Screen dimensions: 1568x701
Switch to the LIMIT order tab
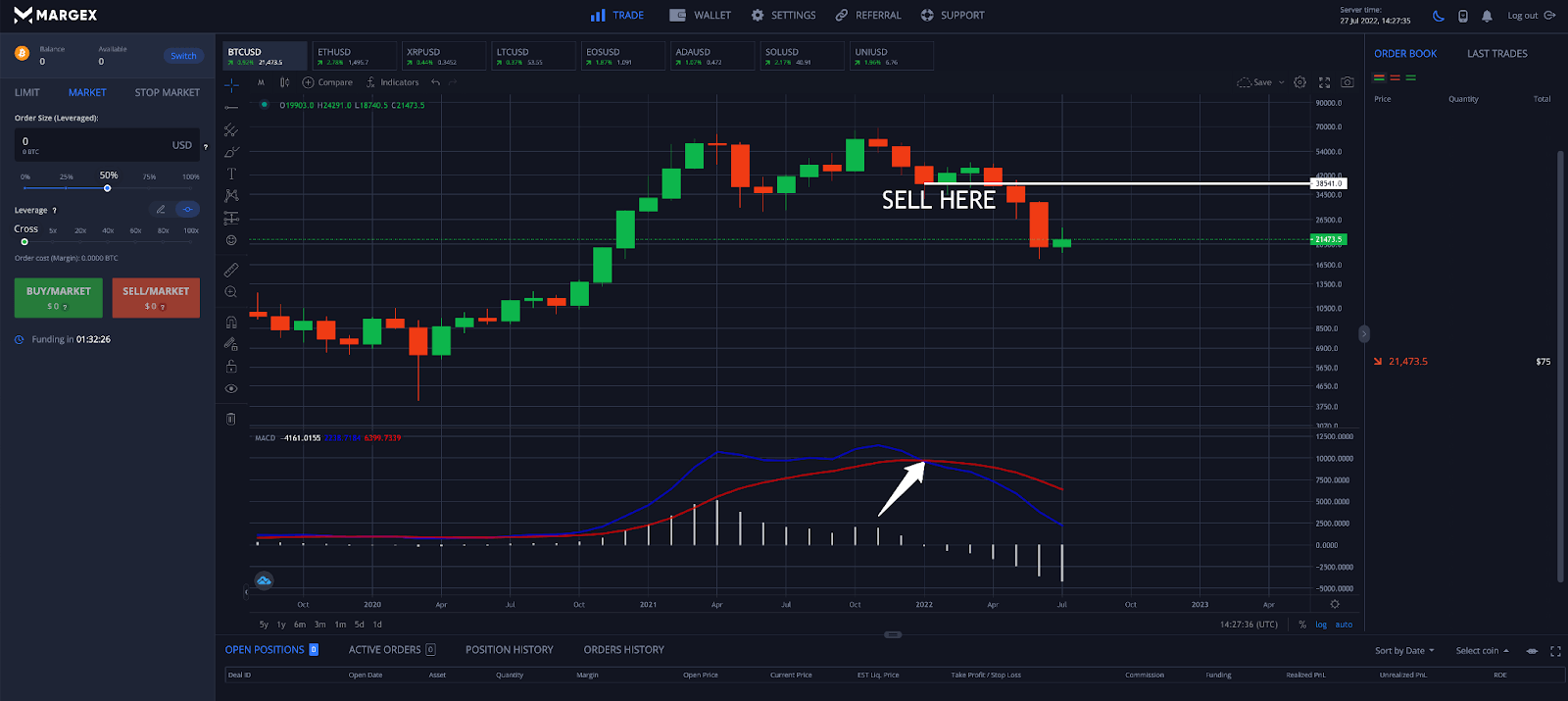(27, 92)
